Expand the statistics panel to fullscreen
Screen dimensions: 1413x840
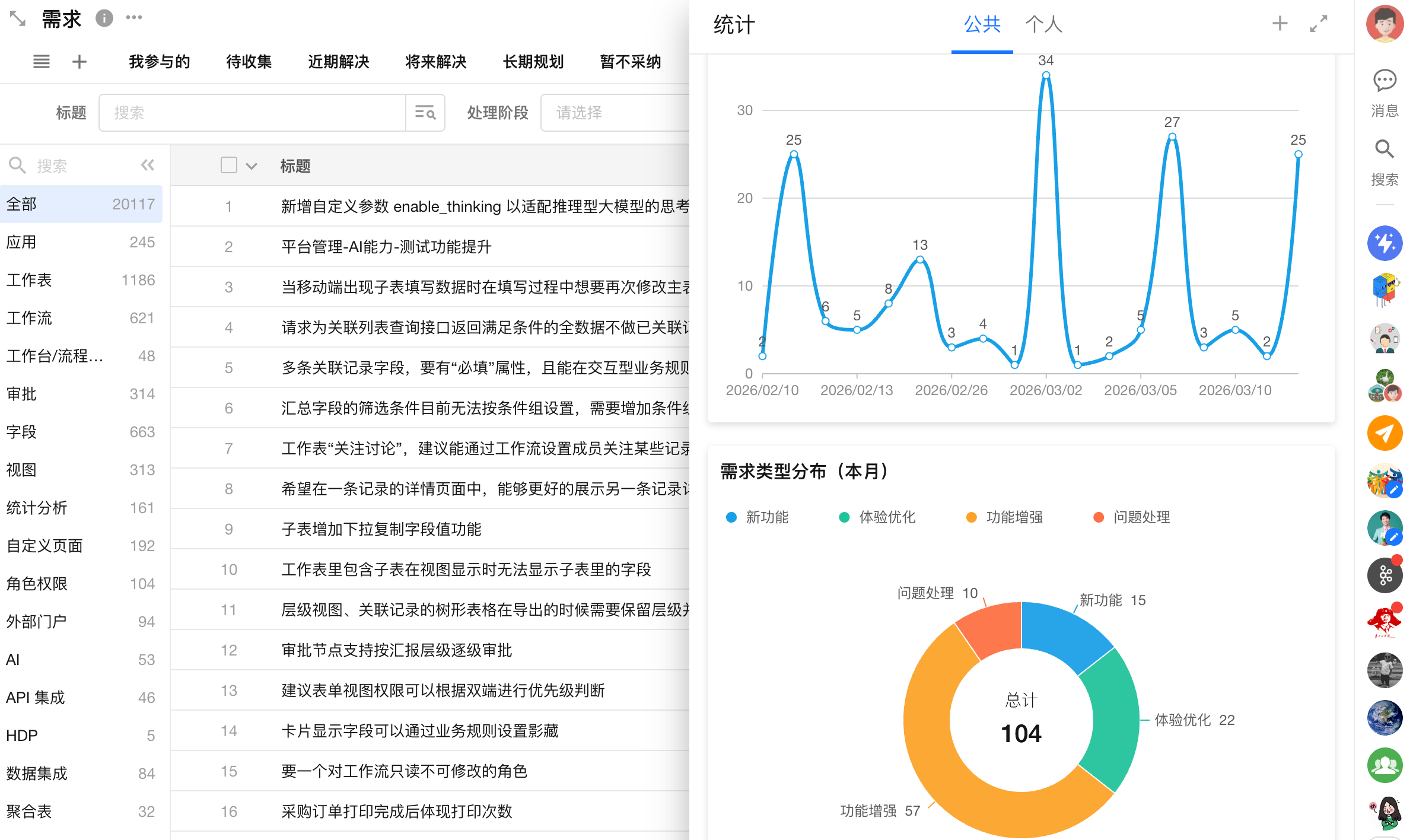tap(1319, 24)
